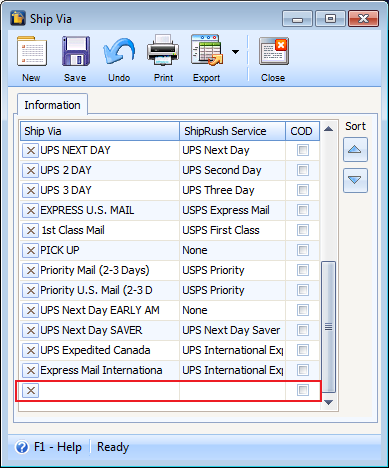
Task: Remove the Priority Mail (2-3 Days) row
Action: click(31, 270)
